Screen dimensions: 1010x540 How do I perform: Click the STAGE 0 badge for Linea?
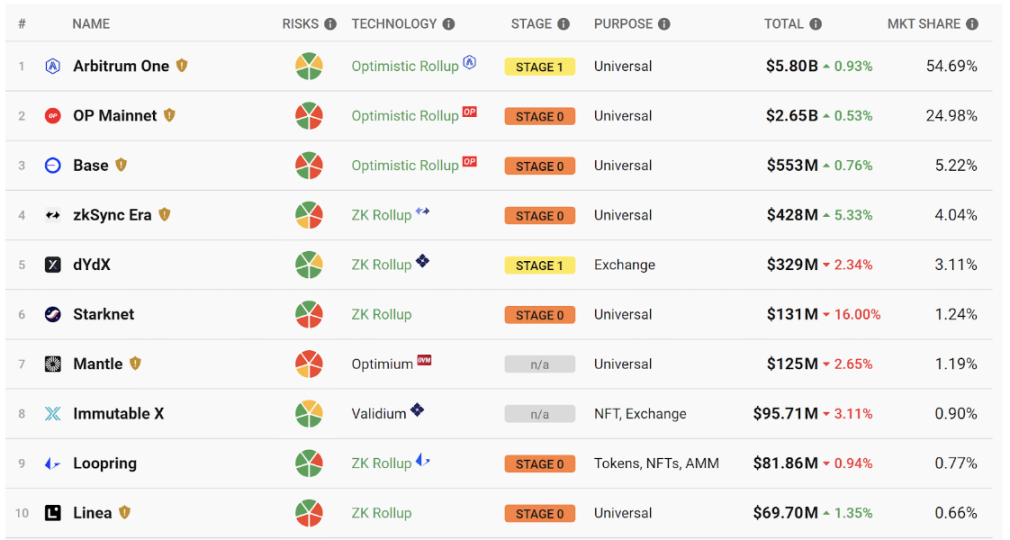pos(540,513)
